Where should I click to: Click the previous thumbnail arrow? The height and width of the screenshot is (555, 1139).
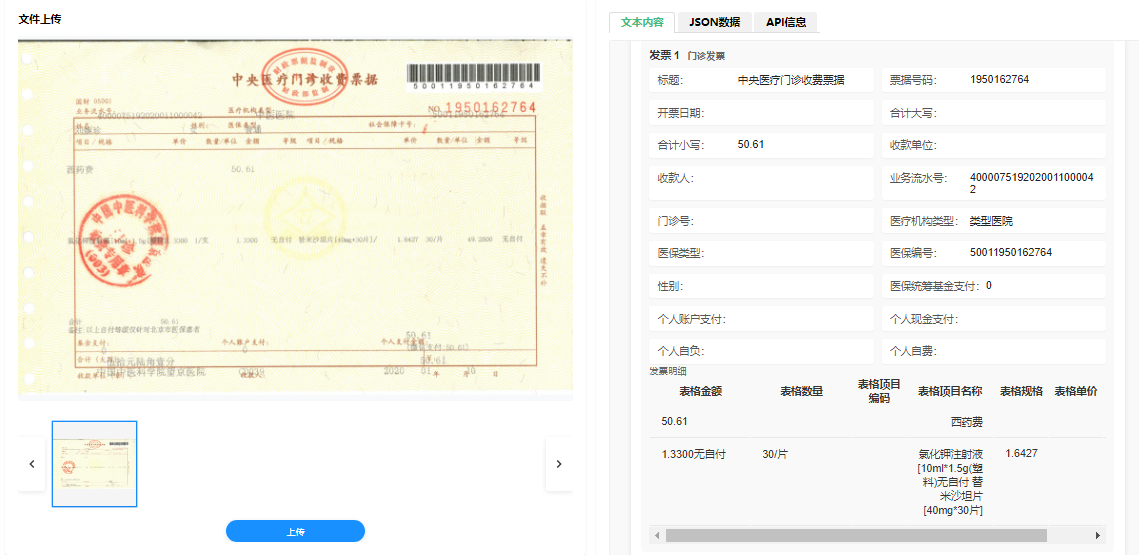click(x=32, y=464)
